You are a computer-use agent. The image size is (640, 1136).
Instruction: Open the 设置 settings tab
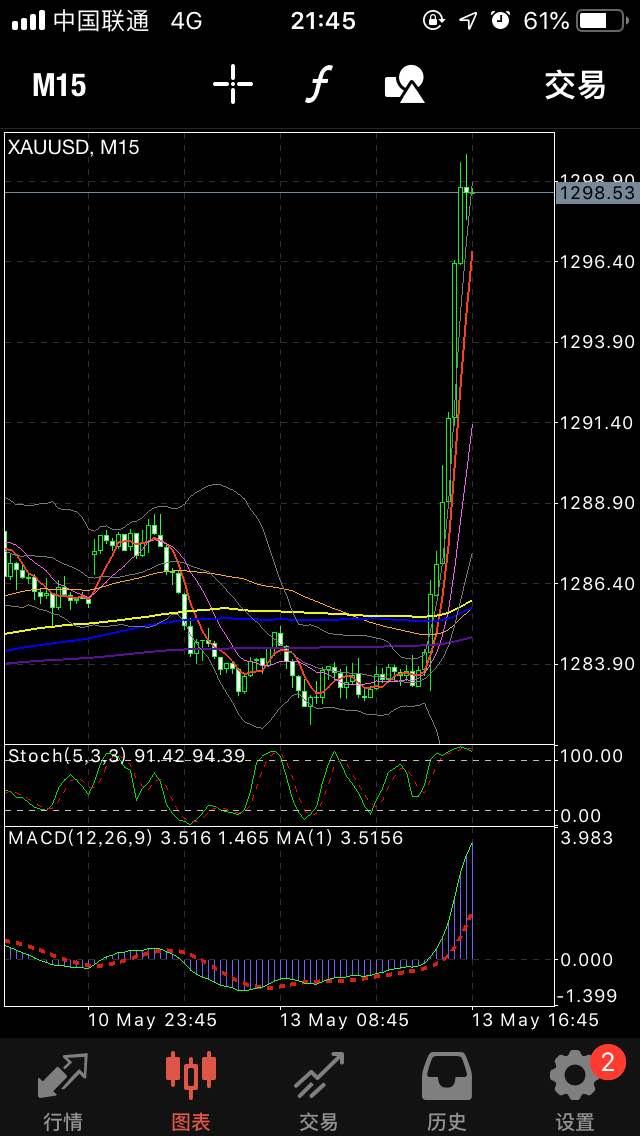click(575, 1090)
